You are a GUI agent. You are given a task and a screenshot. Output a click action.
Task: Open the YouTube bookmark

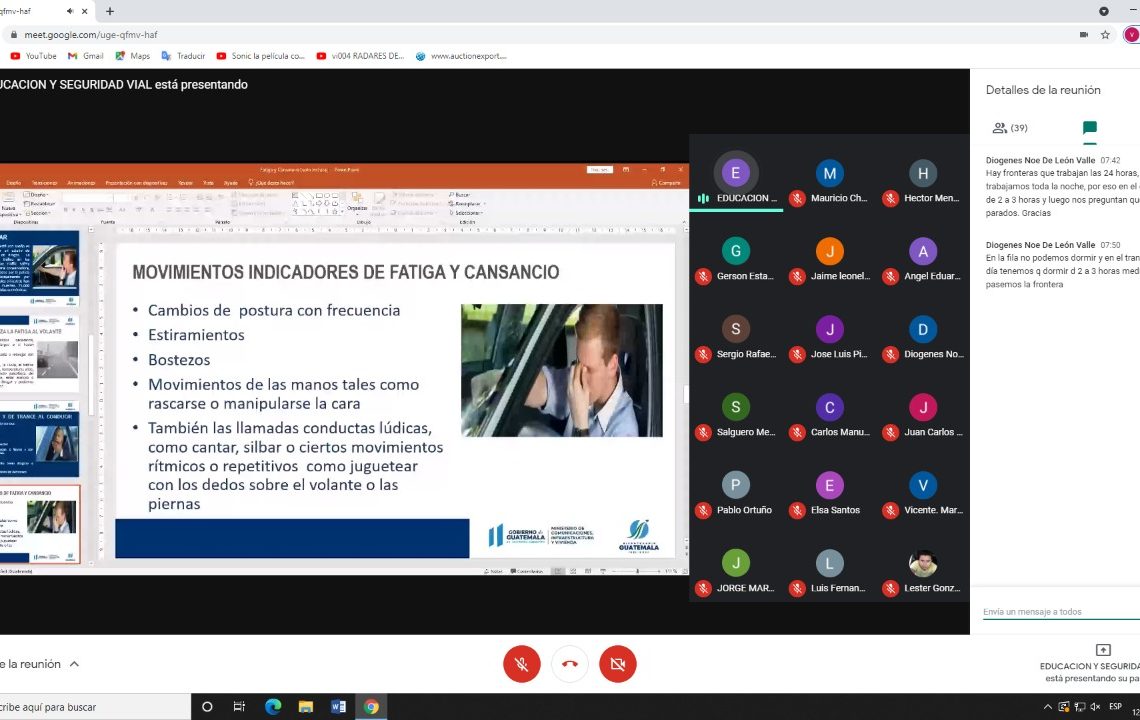pos(33,56)
